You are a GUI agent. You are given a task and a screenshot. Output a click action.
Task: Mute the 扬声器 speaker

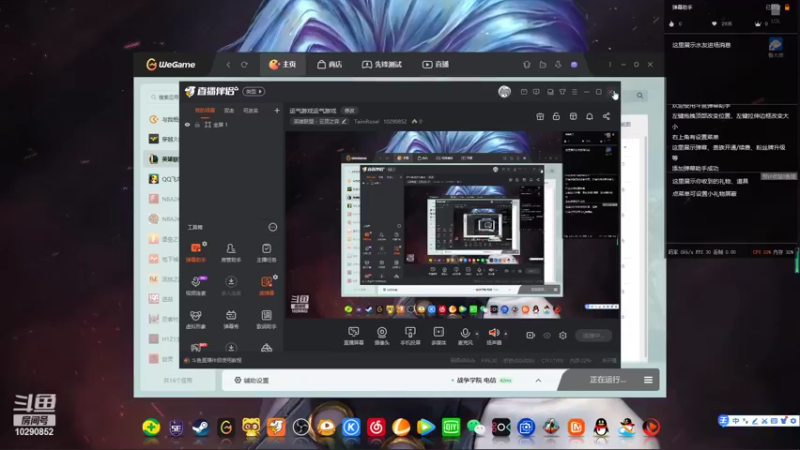493,336
